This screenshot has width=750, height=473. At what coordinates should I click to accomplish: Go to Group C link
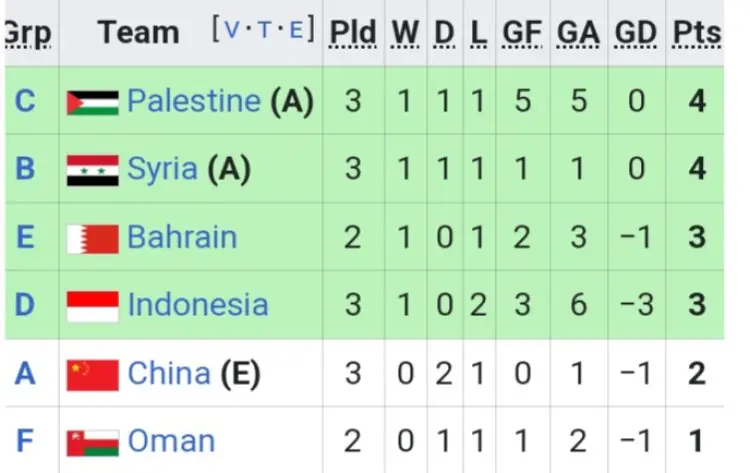25,101
